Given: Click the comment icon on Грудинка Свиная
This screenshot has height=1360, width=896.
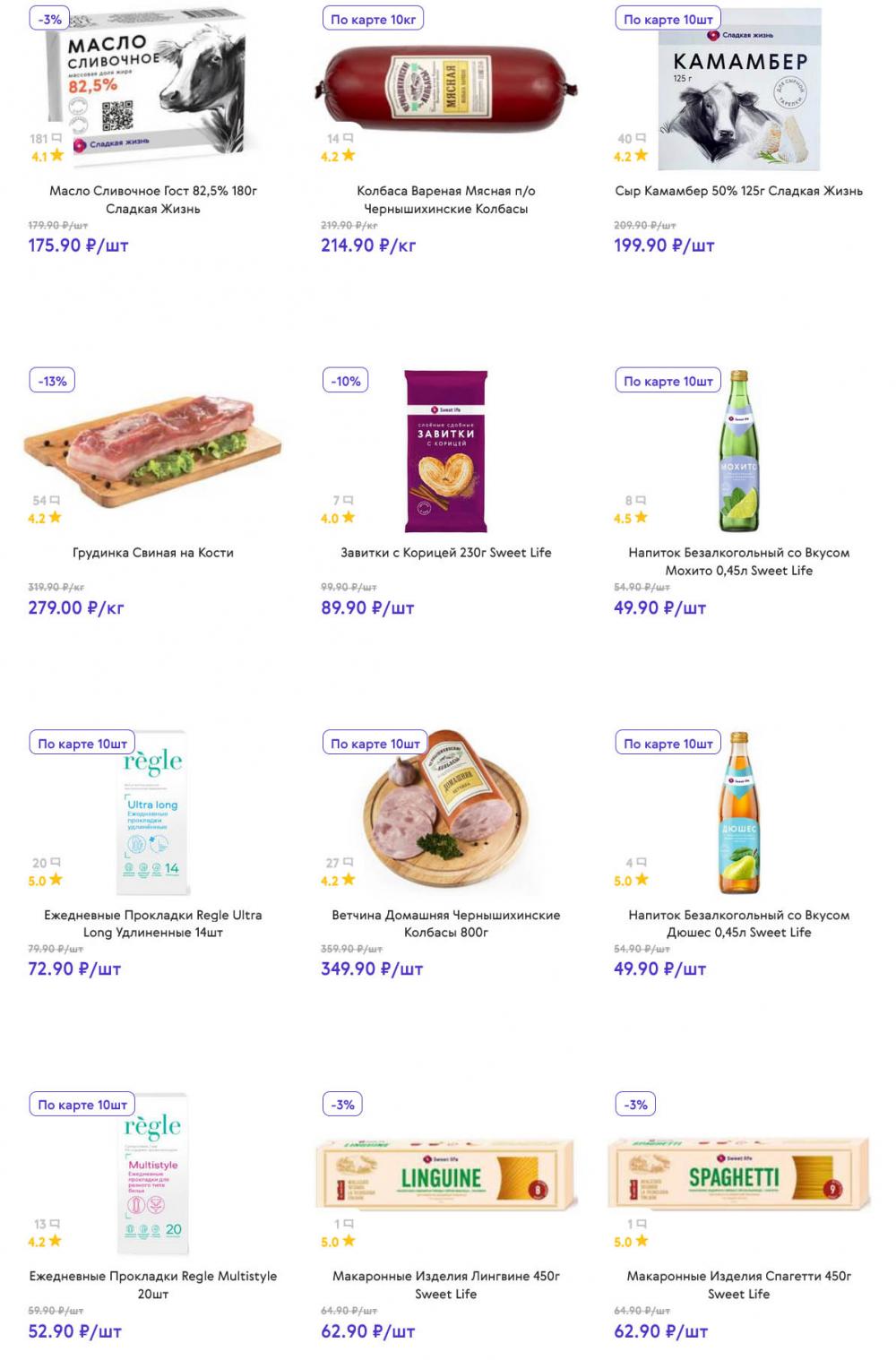Looking at the screenshot, I should click(x=55, y=501).
